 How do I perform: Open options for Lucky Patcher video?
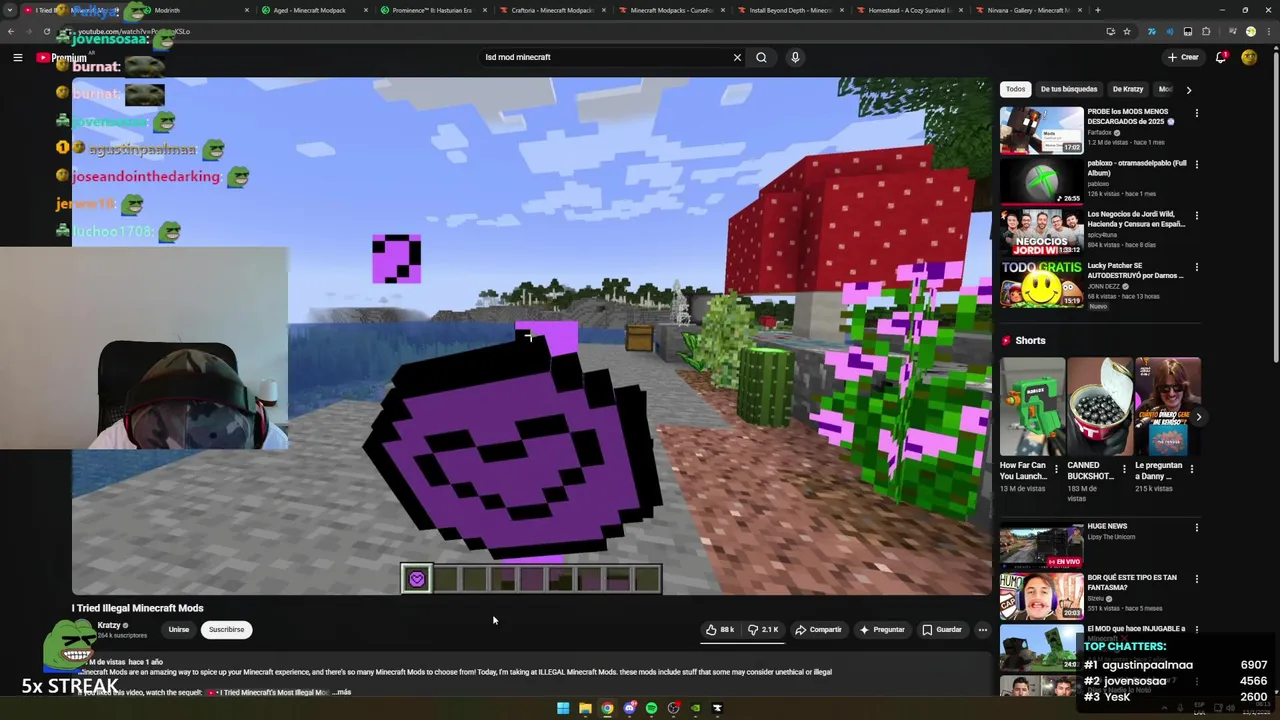click(x=1196, y=268)
